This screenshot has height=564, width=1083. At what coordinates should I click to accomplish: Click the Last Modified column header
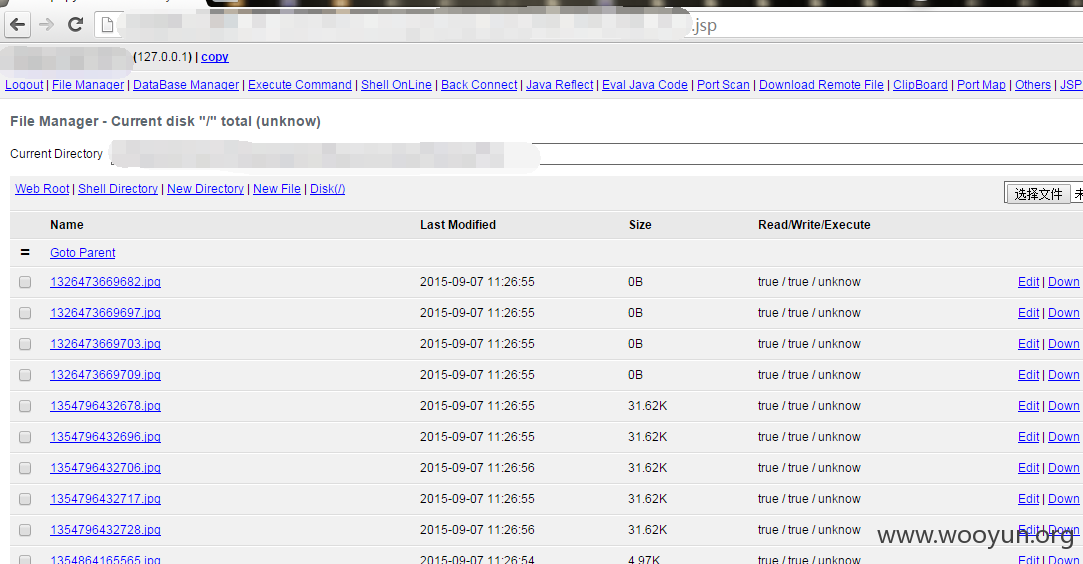[x=458, y=225]
